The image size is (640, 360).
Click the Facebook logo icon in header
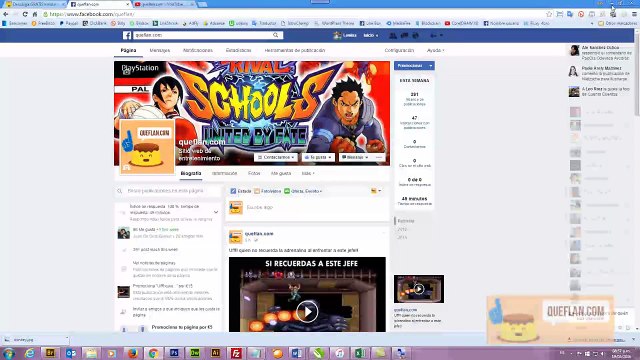click(127, 36)
